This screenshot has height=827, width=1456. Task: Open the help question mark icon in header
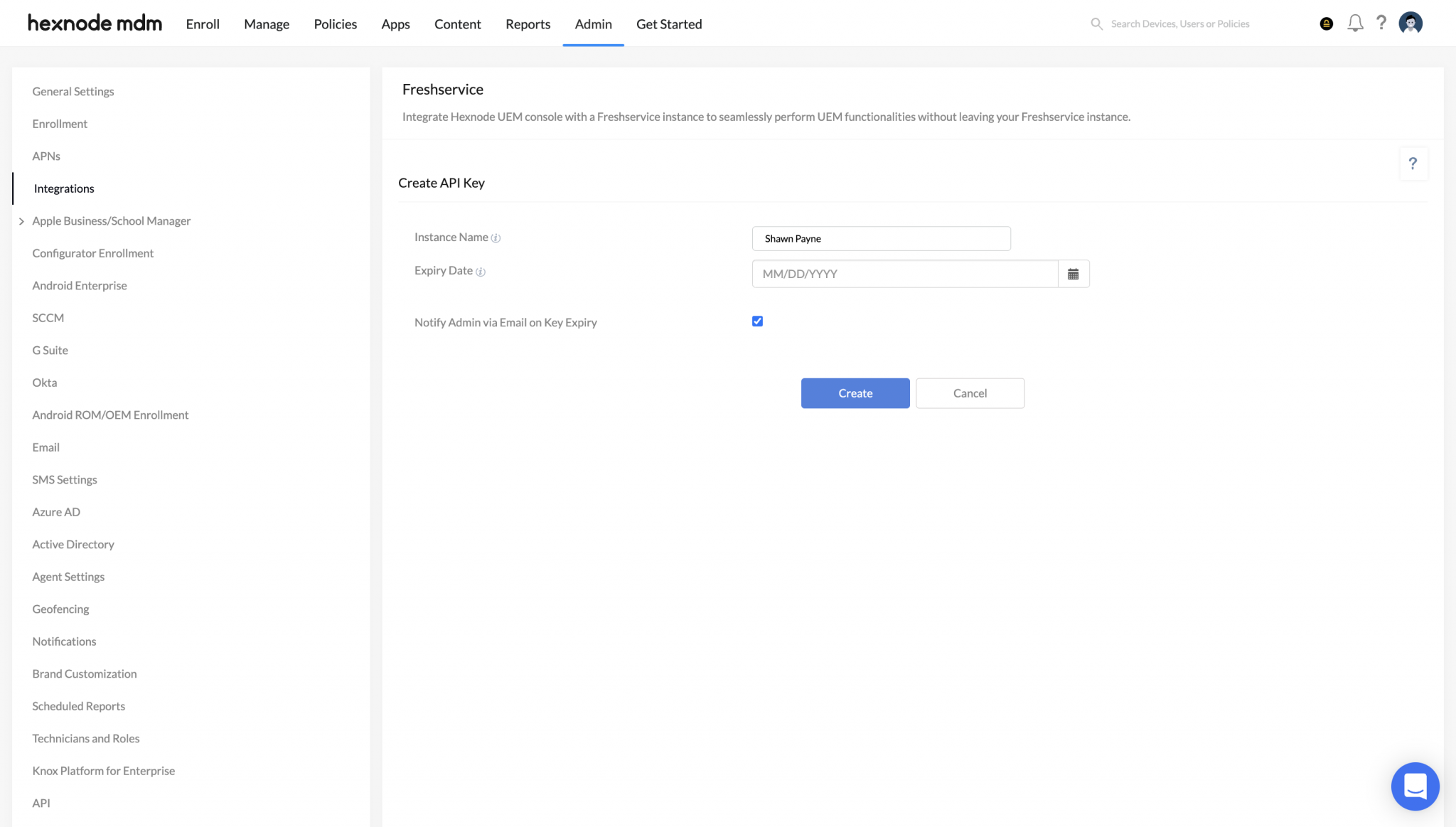(1381, 23)
